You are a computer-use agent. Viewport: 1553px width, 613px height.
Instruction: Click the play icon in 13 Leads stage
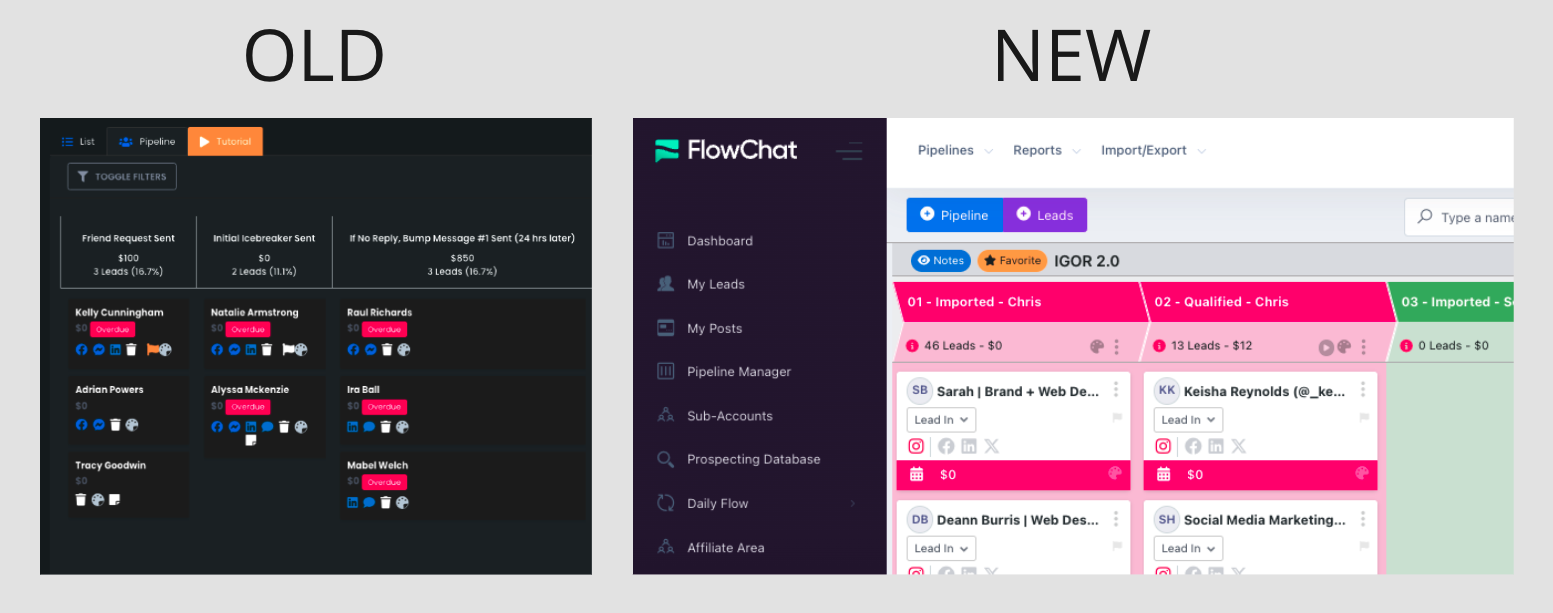point(1326,347)
